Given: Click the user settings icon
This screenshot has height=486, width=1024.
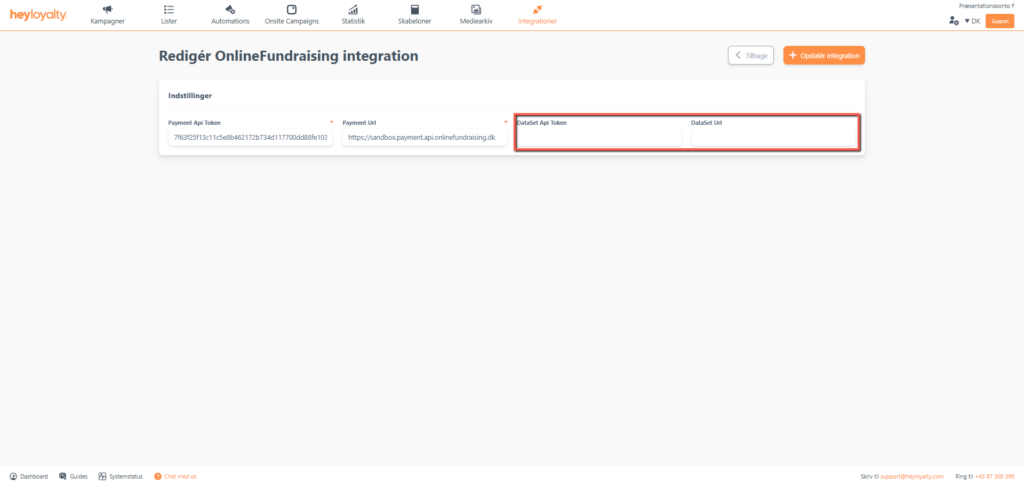Looking at the screenshot, I should click(953, 21).
